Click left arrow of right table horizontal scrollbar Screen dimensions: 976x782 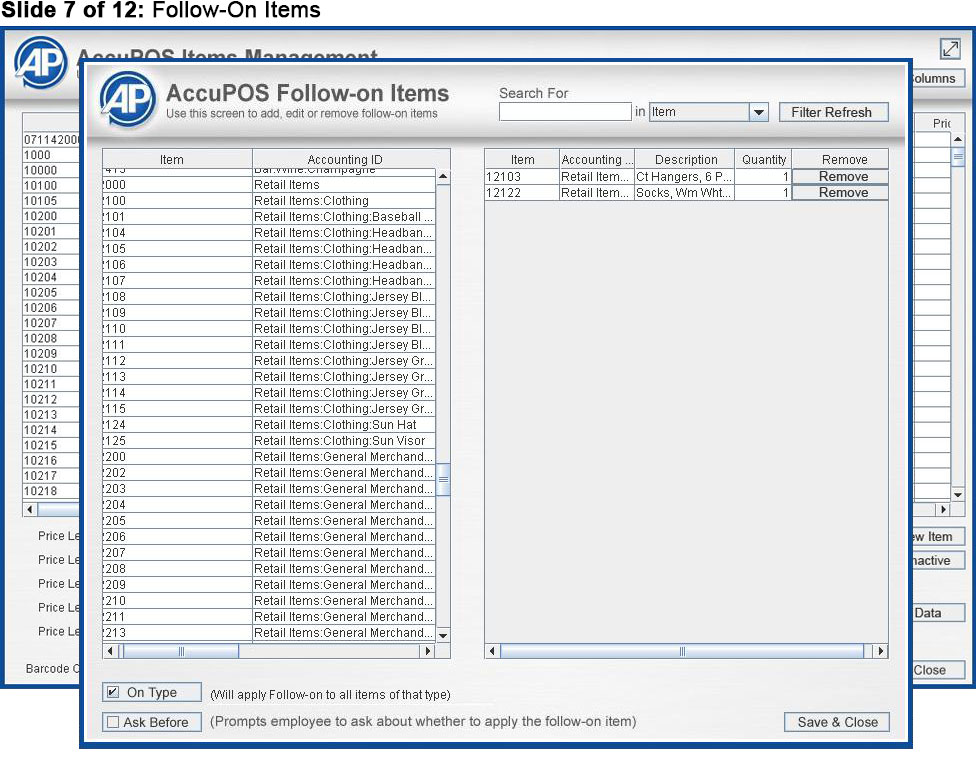click(492, 651)
